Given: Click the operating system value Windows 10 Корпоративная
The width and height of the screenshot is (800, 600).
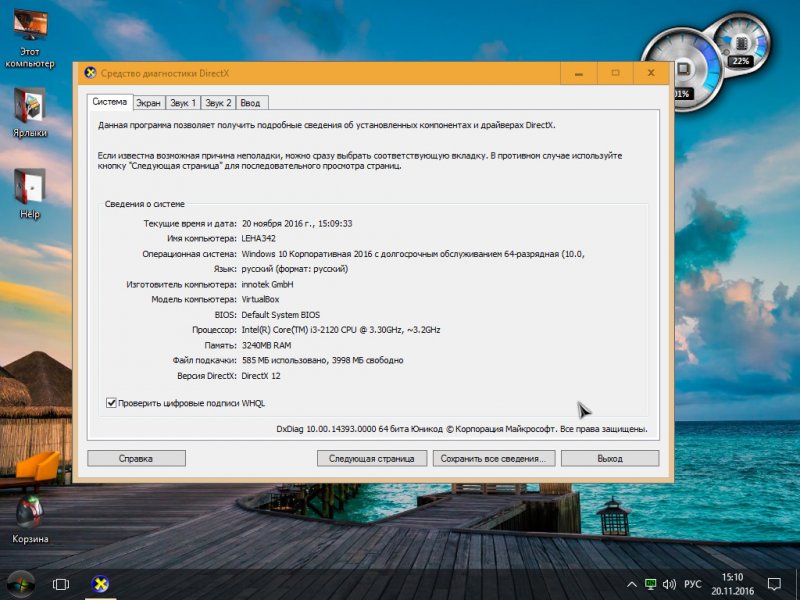Looking at the screenshot, I should tap(413, 254).
